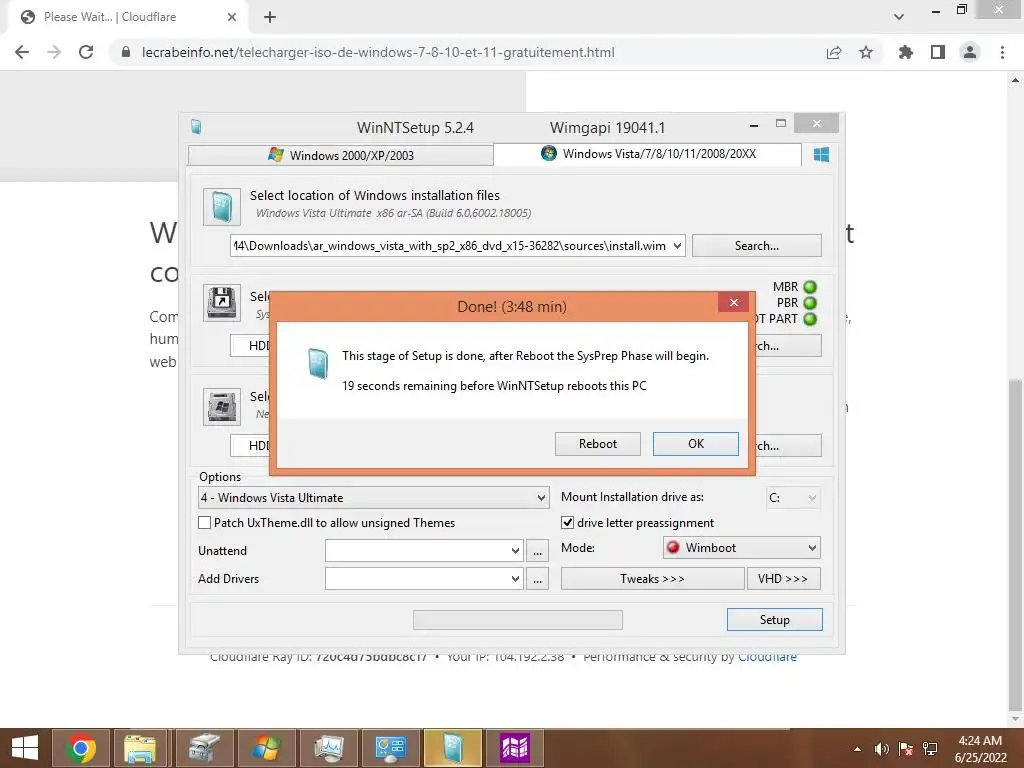This screenshot has height=768, width=1024.
Task: Switch to Windows 2000/XP/2003 tab
Action: click(340, 155)
